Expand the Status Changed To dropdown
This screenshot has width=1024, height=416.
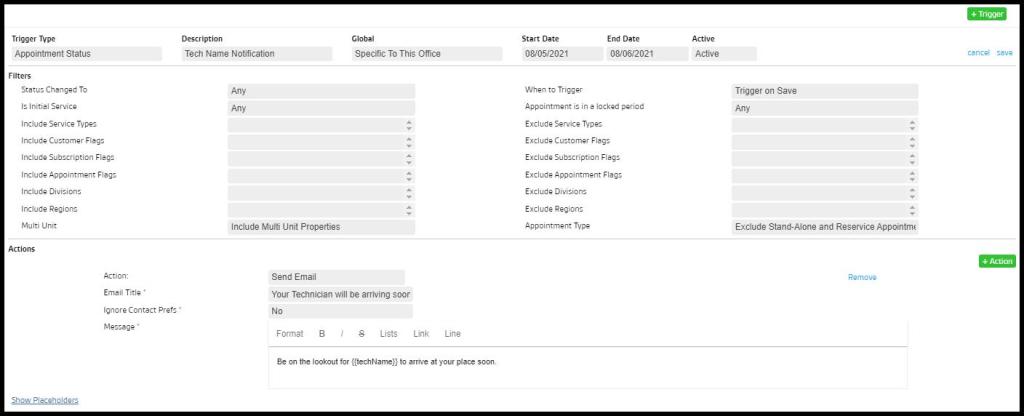tap(321, 91)
